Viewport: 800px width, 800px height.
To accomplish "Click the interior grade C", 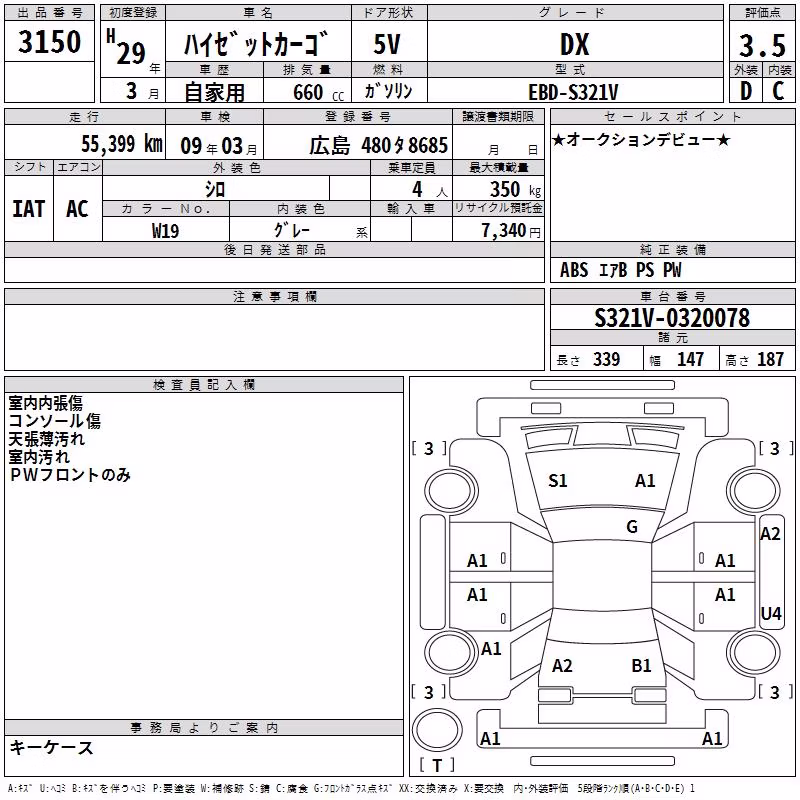I will (x=778, y=91).
